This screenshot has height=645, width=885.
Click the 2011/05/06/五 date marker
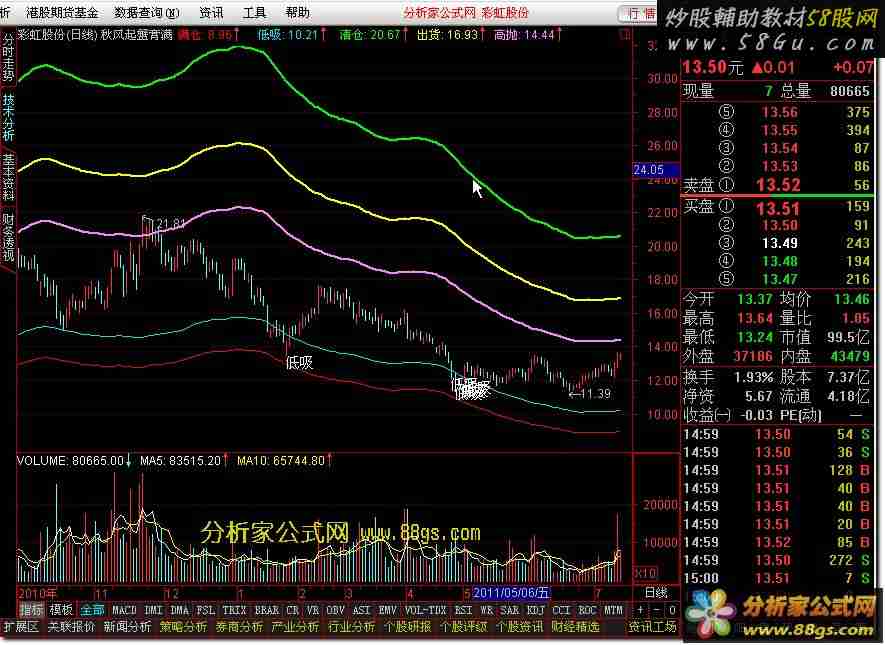click(511, 593)
